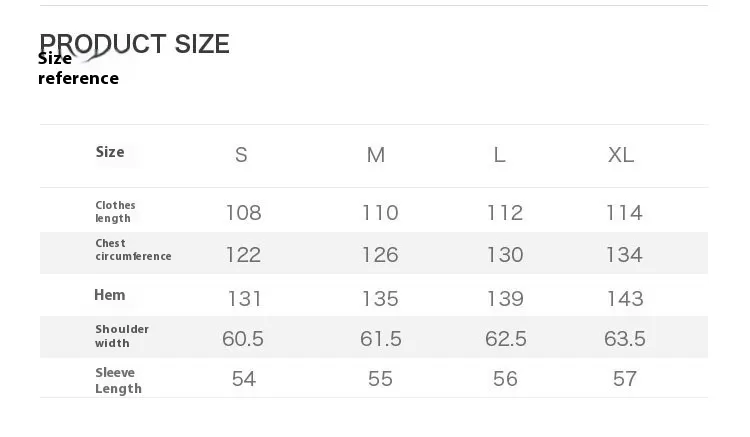Click chest circumference value 122
This screenshot has height=437, width=750.
243,255
